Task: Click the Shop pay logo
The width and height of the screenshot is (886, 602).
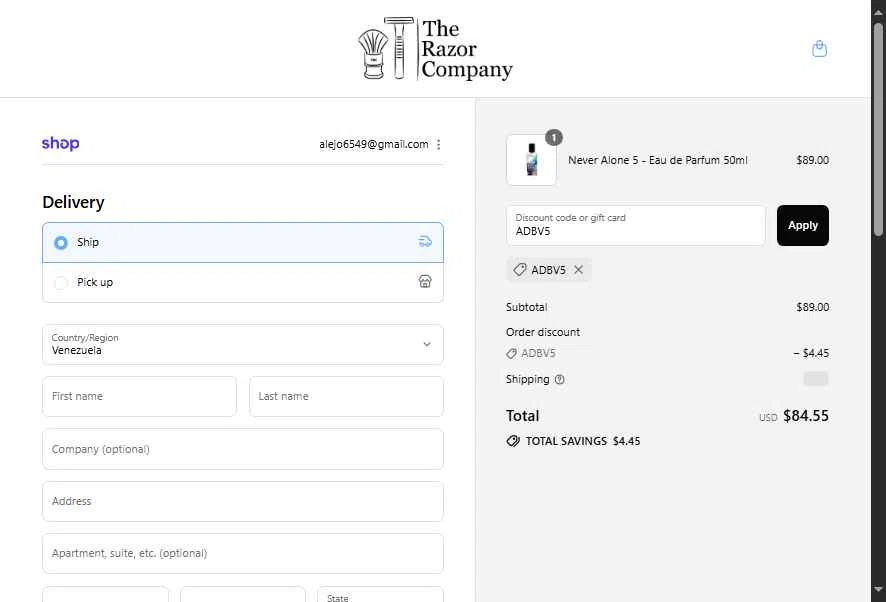Action: click(x=60, y=144)
